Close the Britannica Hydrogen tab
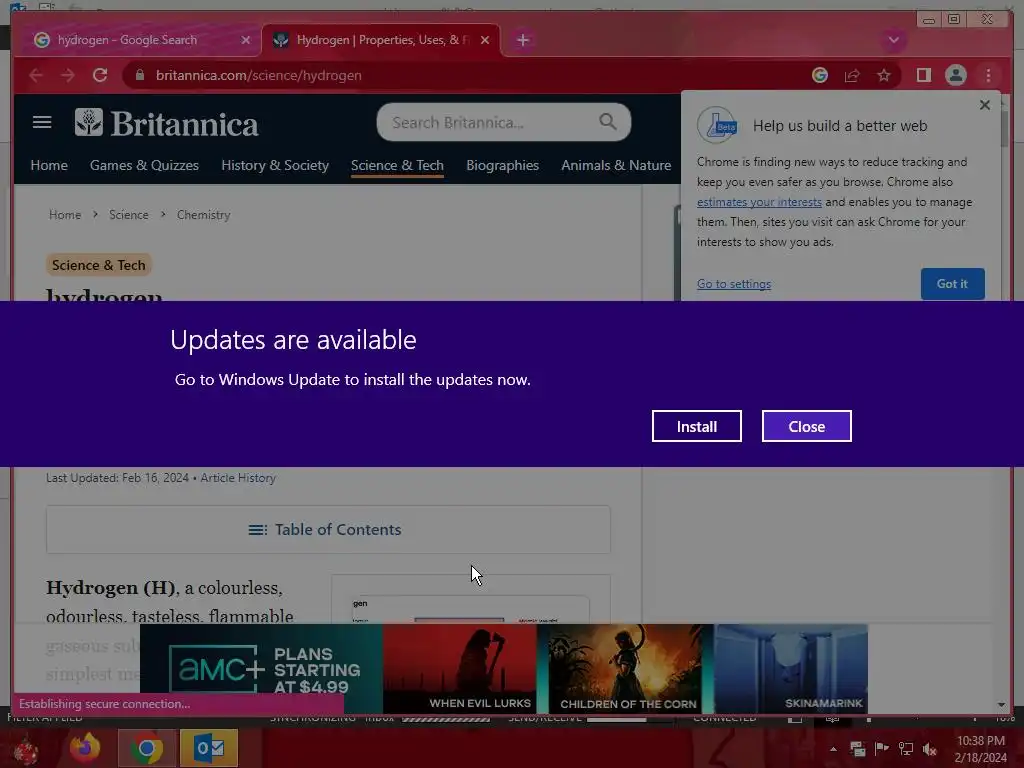Viewport: 1024px width, 768px height. click(485, 40)
